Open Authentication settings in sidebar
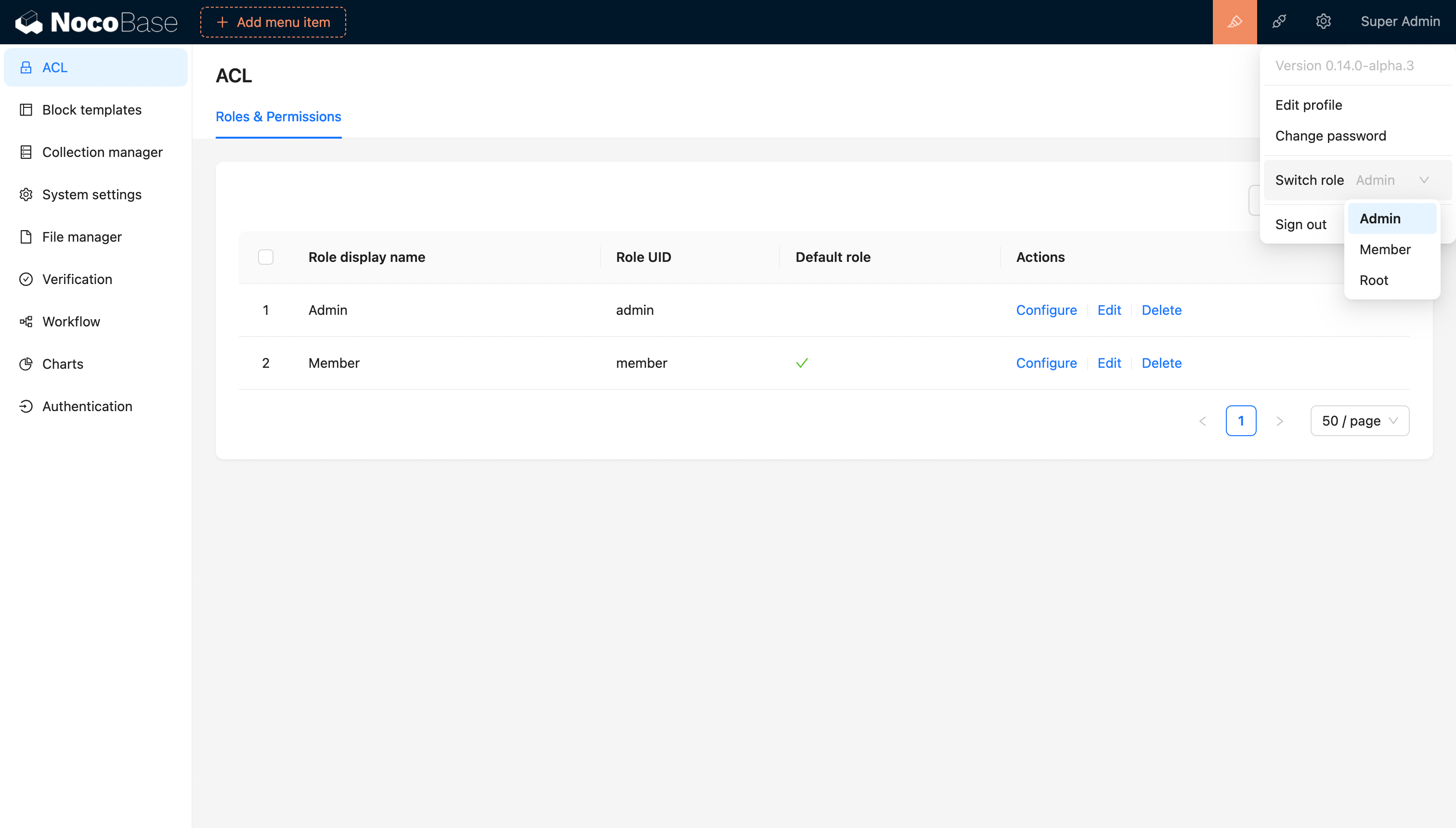 coord(87,406)
